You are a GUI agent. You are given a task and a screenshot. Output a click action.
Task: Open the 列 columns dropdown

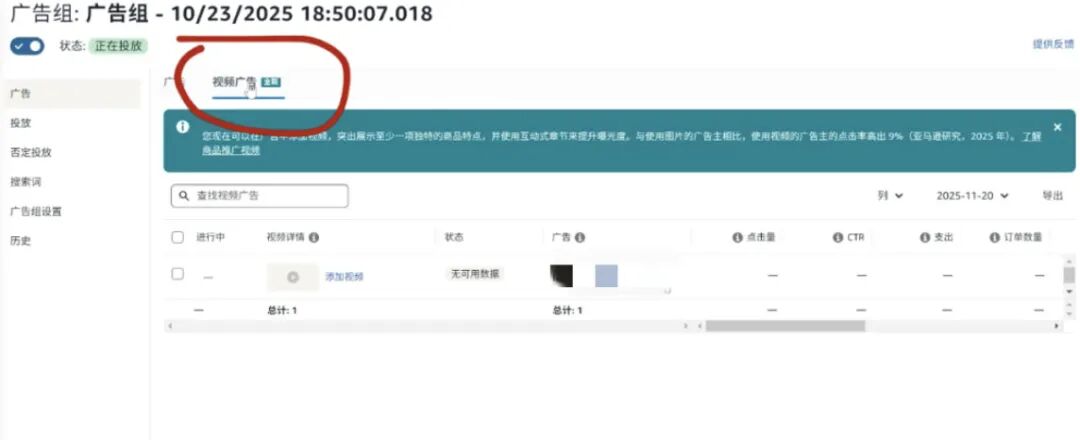coord(890,196)
